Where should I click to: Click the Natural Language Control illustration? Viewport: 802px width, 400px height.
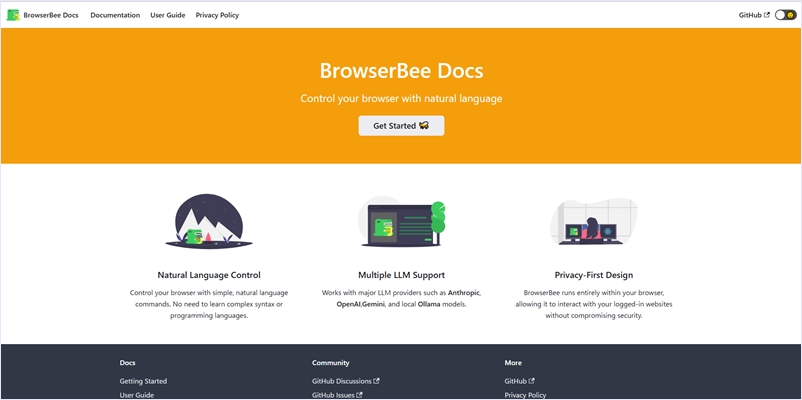click(209, 222)
